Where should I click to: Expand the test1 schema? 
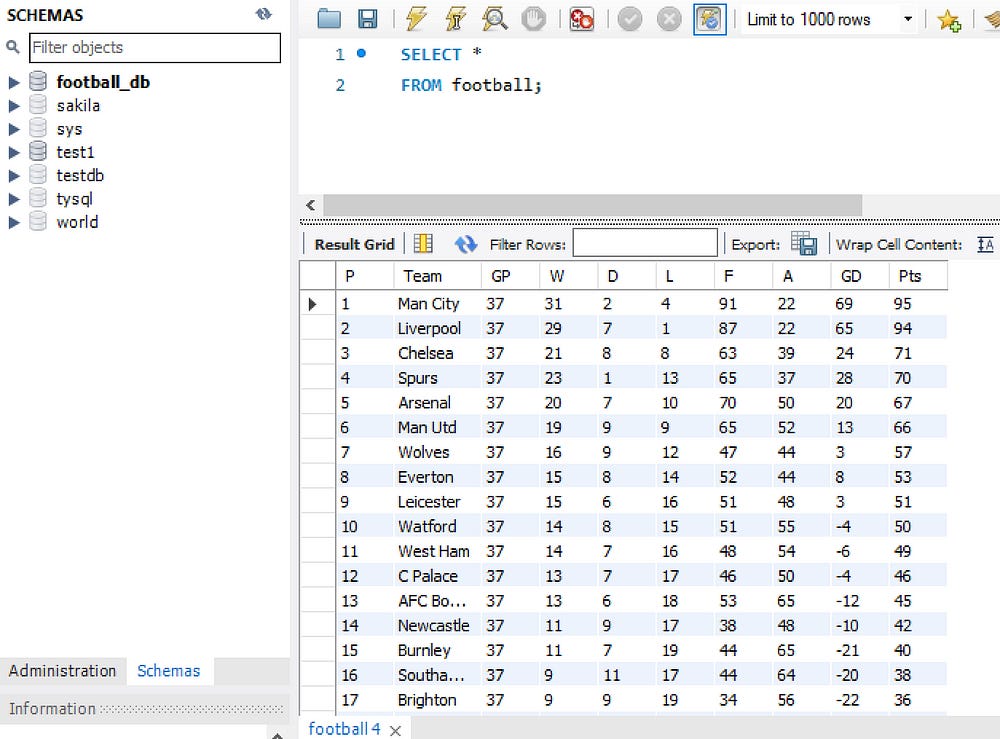pyautogui.click(x=13, y=152)
